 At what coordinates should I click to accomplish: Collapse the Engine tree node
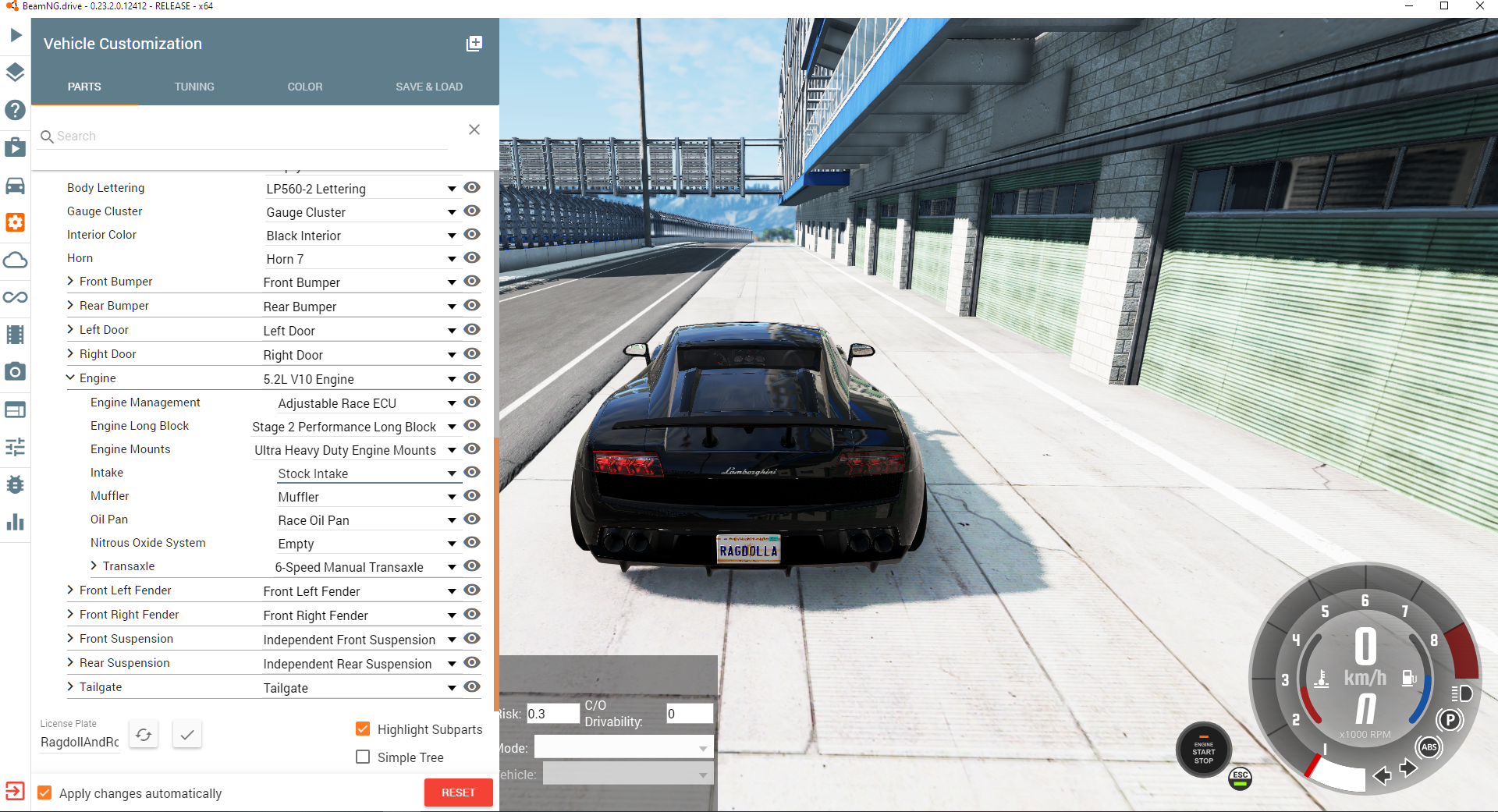pyautogui.click(x=70, y=378)
